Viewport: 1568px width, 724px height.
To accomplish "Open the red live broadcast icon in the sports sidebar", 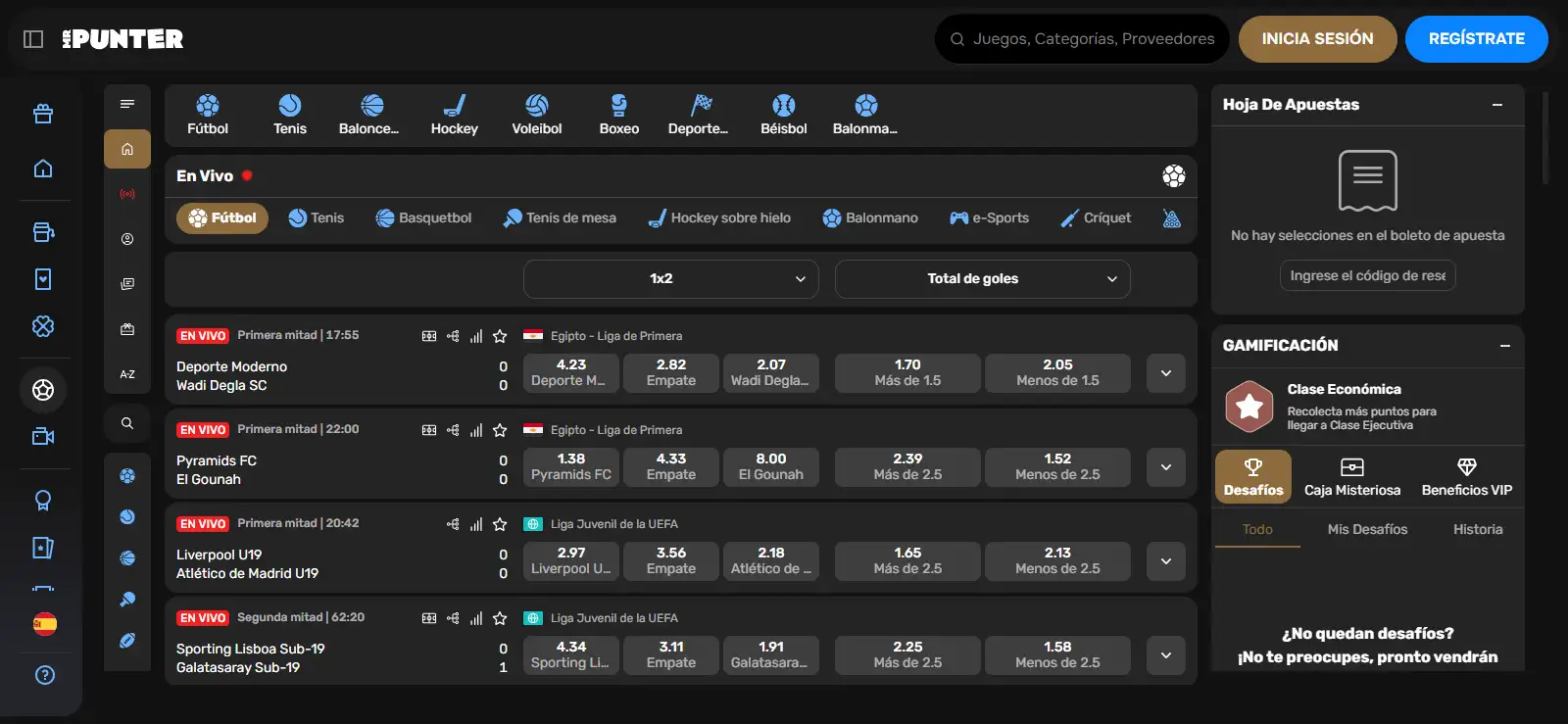I will tap(127, 194).
